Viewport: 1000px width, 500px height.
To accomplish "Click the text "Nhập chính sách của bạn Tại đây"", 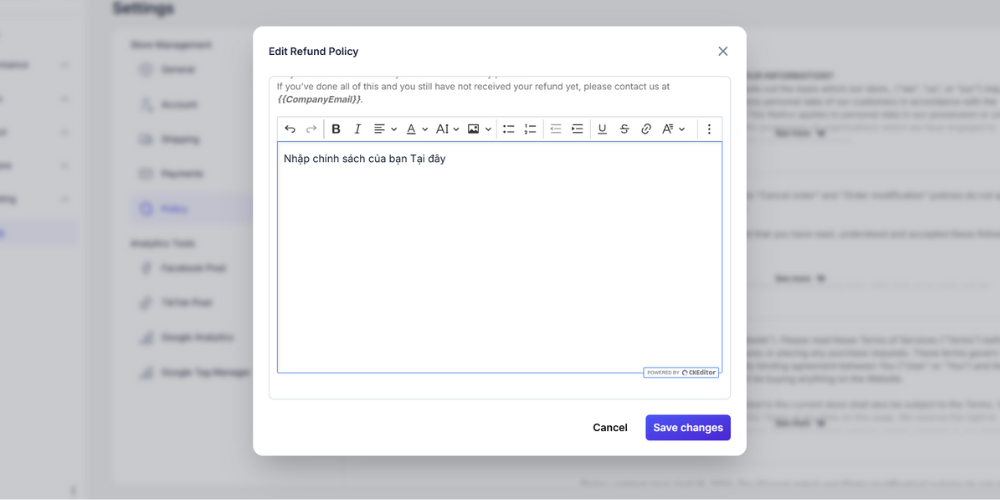I will point(365,159).
